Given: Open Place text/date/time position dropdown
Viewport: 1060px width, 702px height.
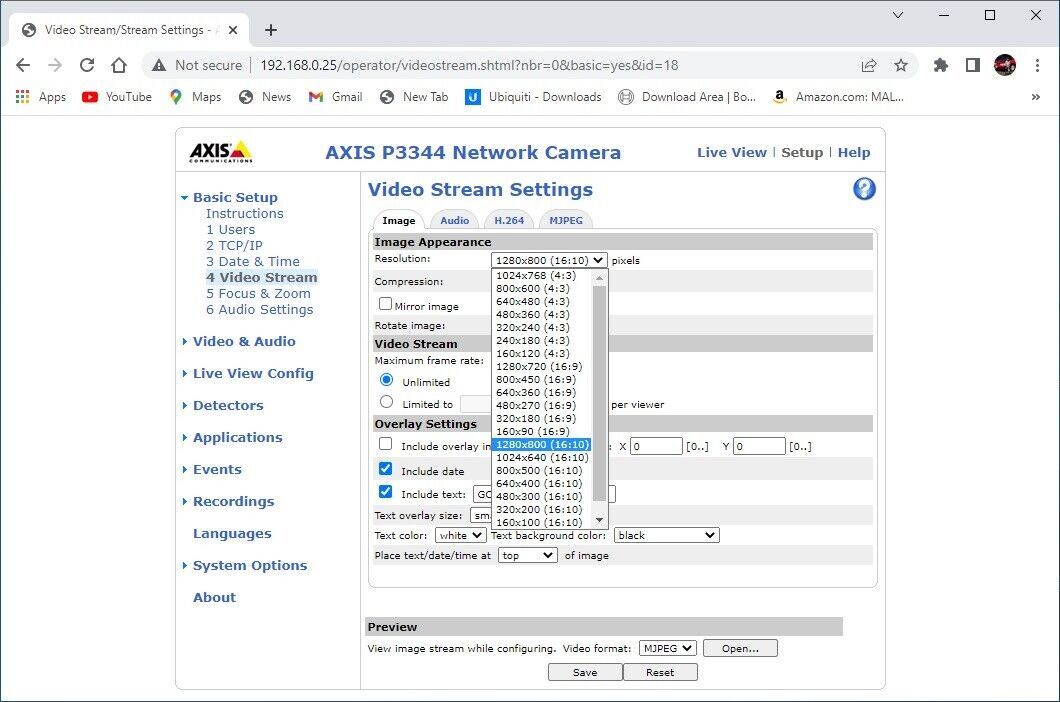Looking at the screenshot, I should click(x=527, y=555).
